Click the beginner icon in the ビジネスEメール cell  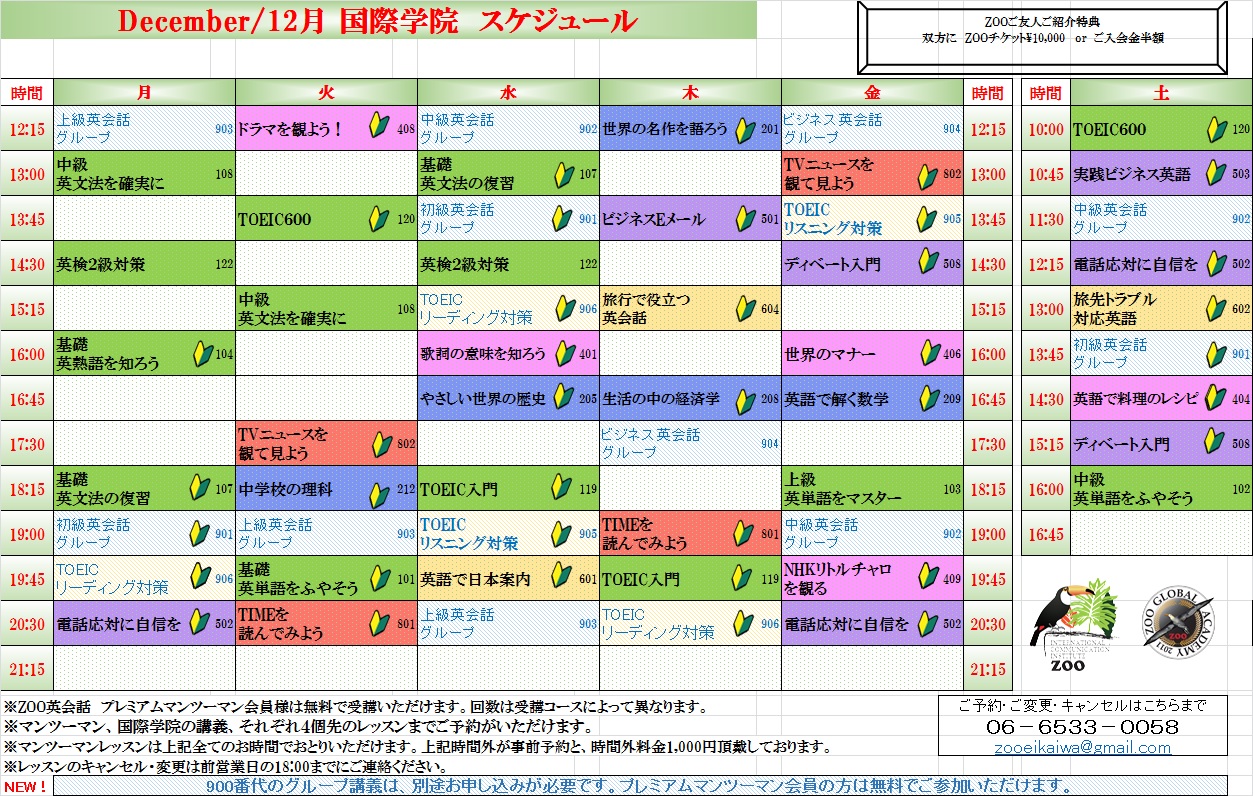click(744, 219)
